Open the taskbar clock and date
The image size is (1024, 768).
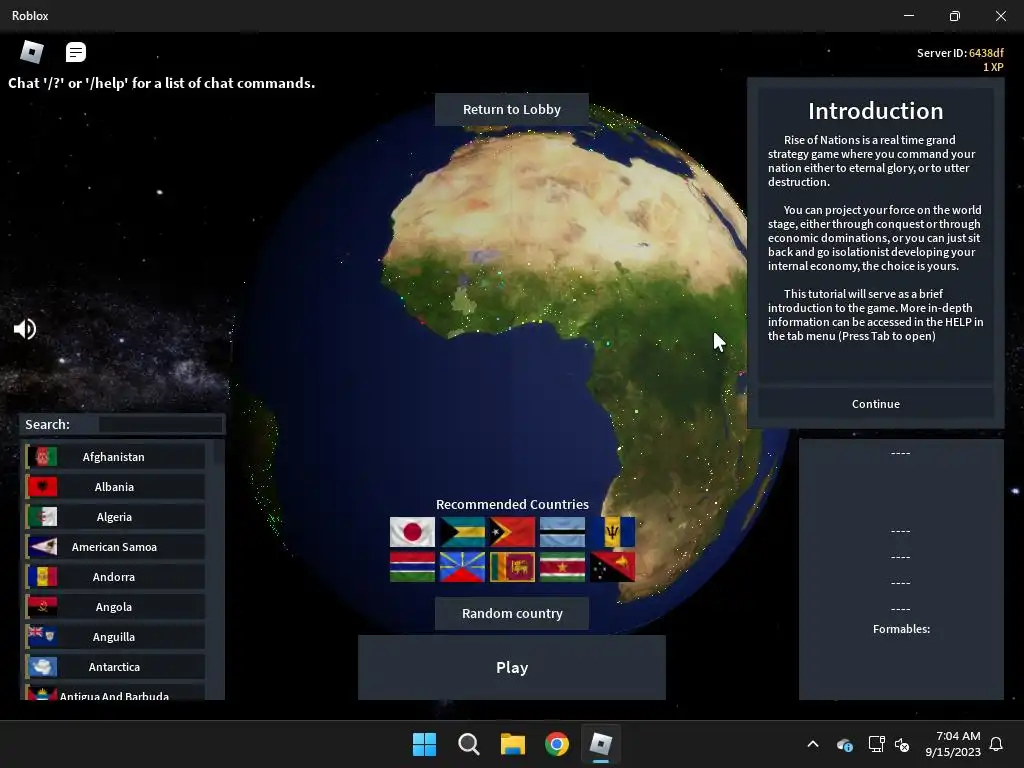click(953, 744)
